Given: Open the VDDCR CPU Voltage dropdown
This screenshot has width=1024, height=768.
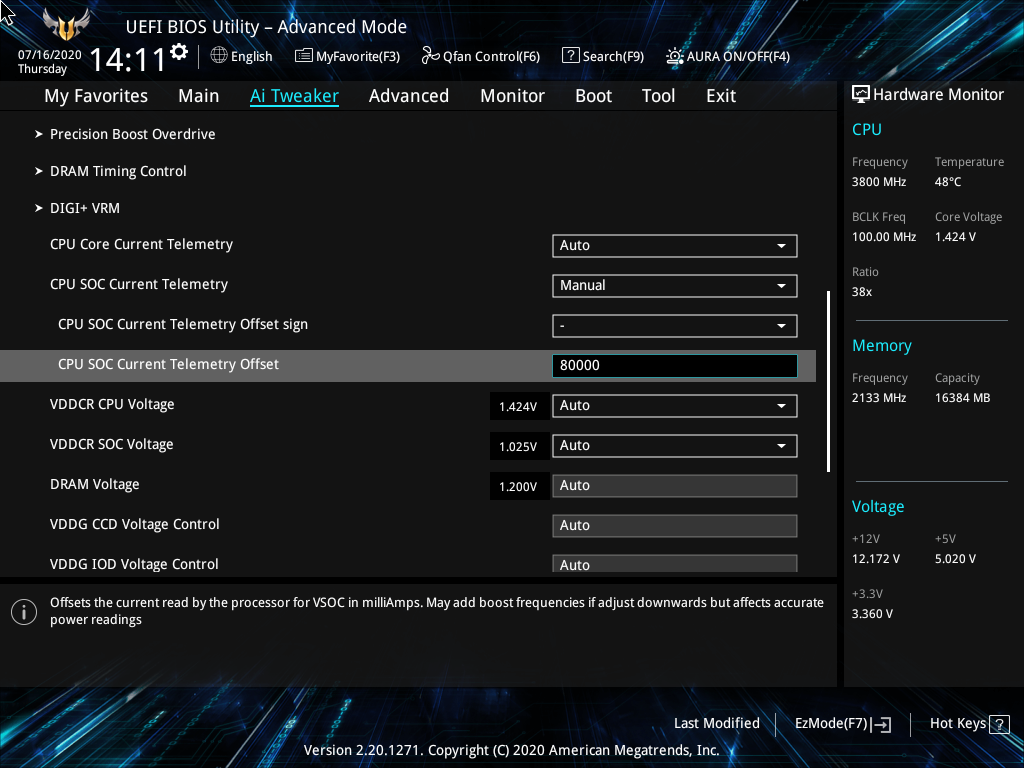Looking at the screenshot, I should pos(675,406).
